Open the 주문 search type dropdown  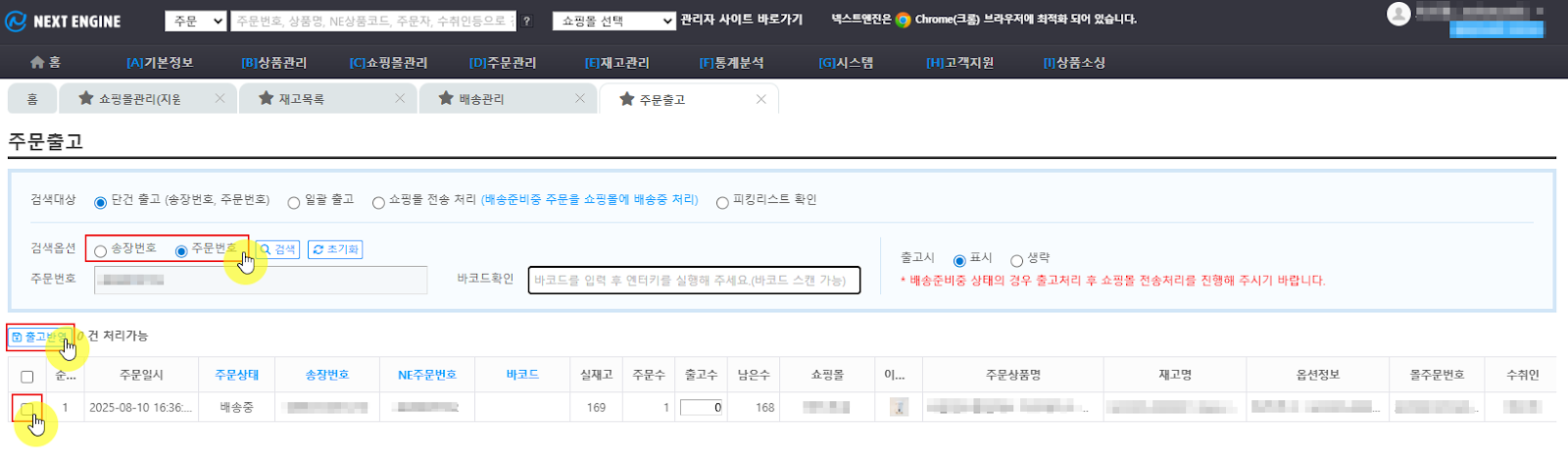[197, 21]
